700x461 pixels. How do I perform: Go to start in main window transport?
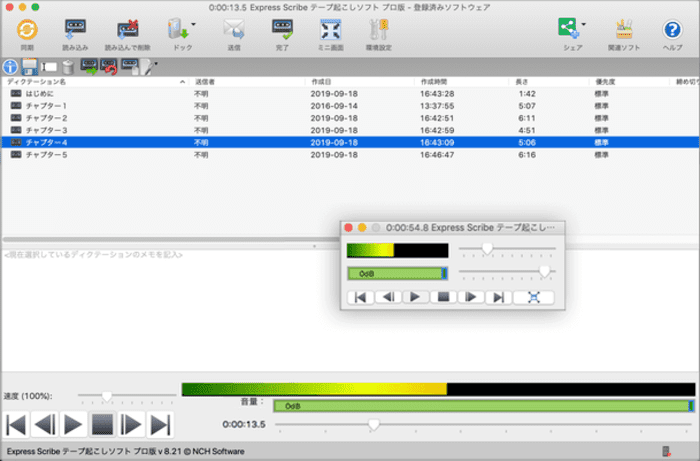[x=17, y=424]
